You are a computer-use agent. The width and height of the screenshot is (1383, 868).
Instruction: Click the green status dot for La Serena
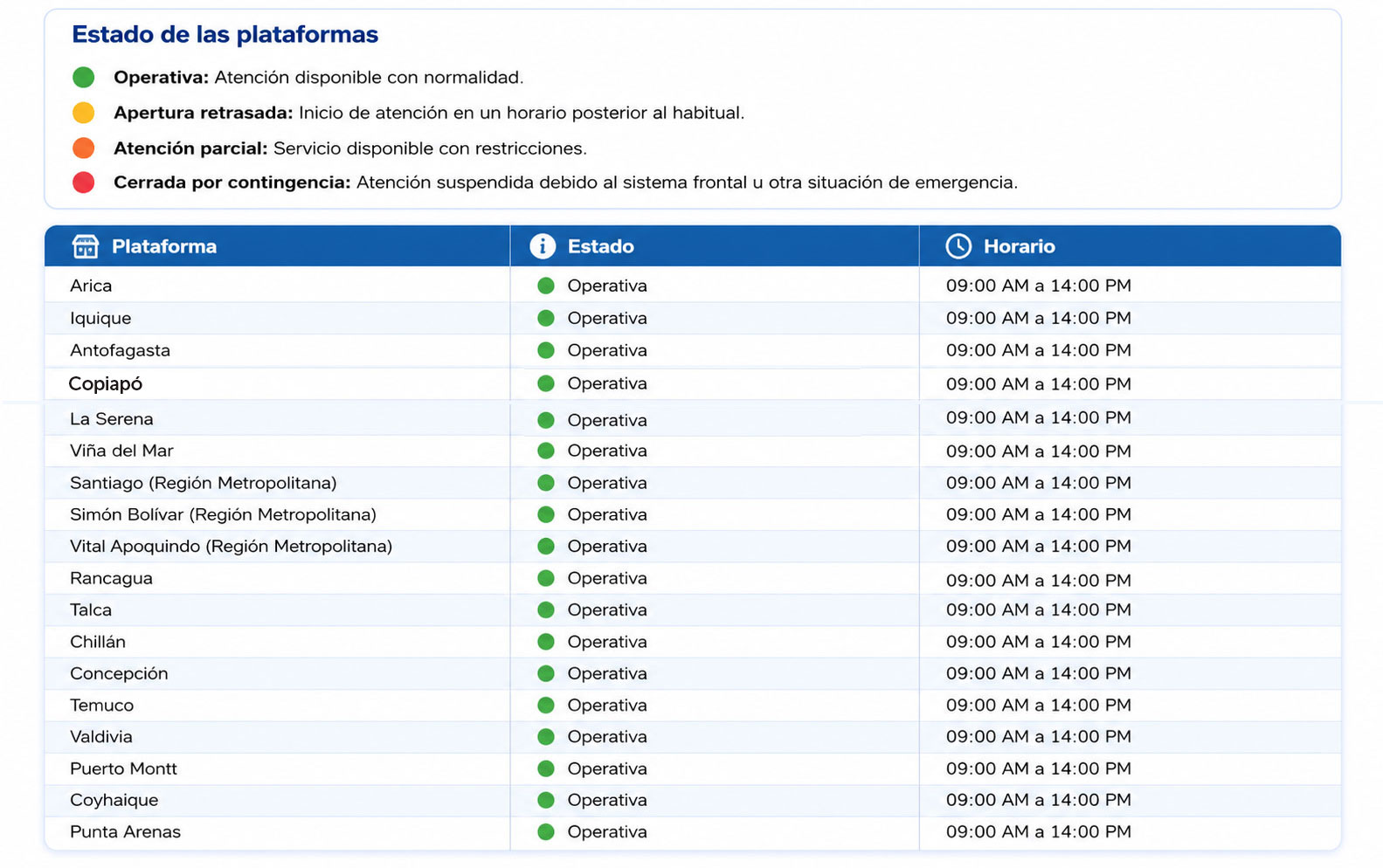pyautogui.click(x=546, y=420)
